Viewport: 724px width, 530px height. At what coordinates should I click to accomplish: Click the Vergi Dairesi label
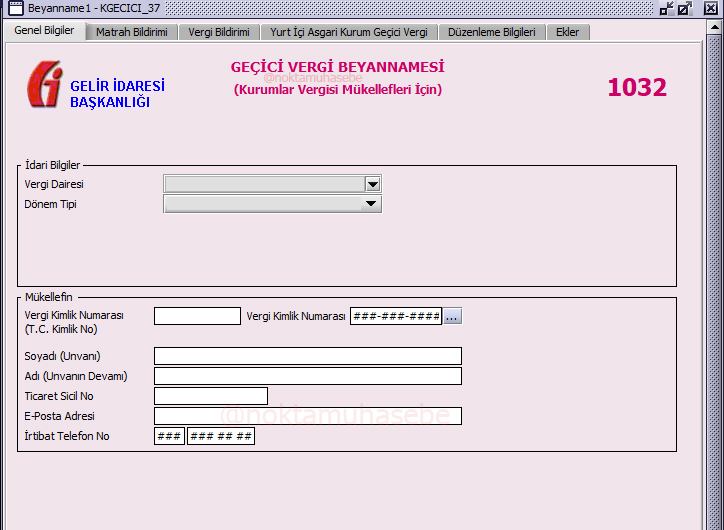54,184
